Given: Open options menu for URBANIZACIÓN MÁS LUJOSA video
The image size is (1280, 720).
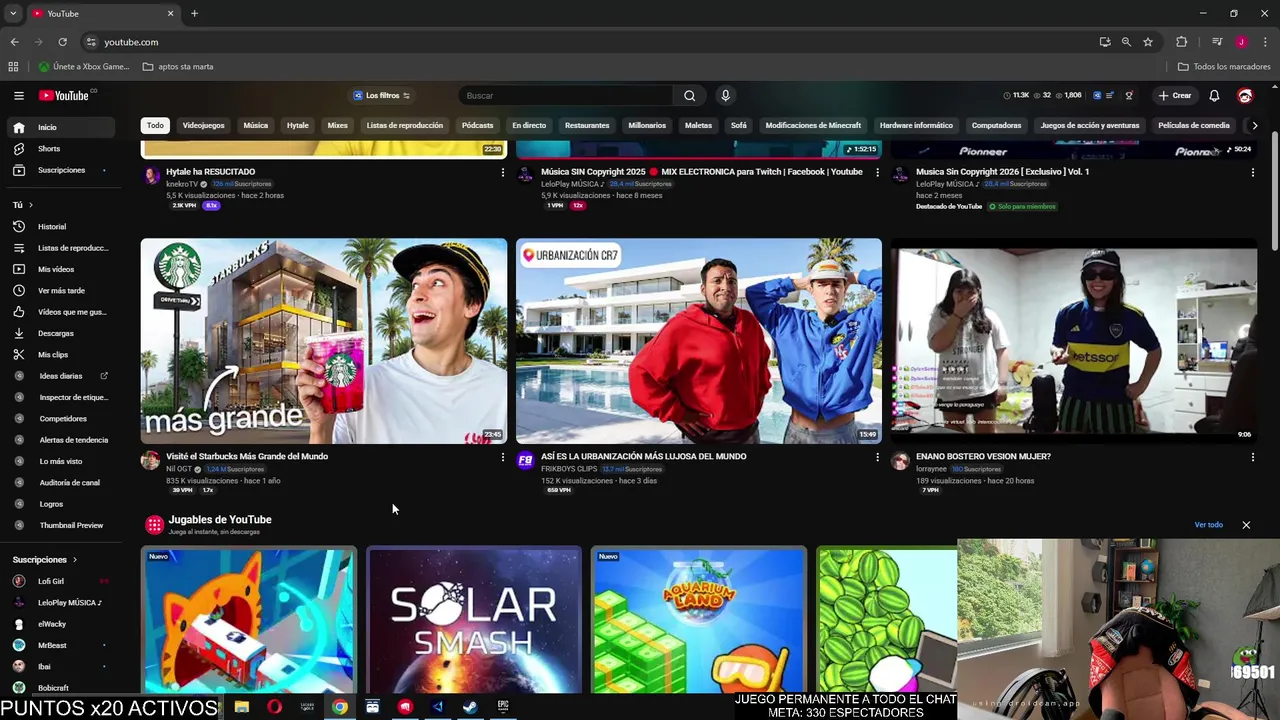Looking at the screenshot, I should pos(878,458).
